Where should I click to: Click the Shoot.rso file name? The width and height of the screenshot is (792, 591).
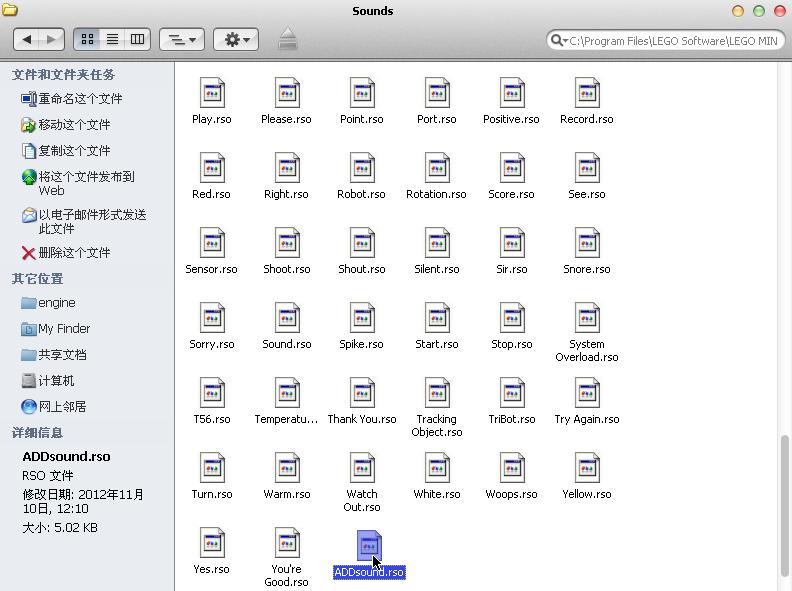point(287,269)
